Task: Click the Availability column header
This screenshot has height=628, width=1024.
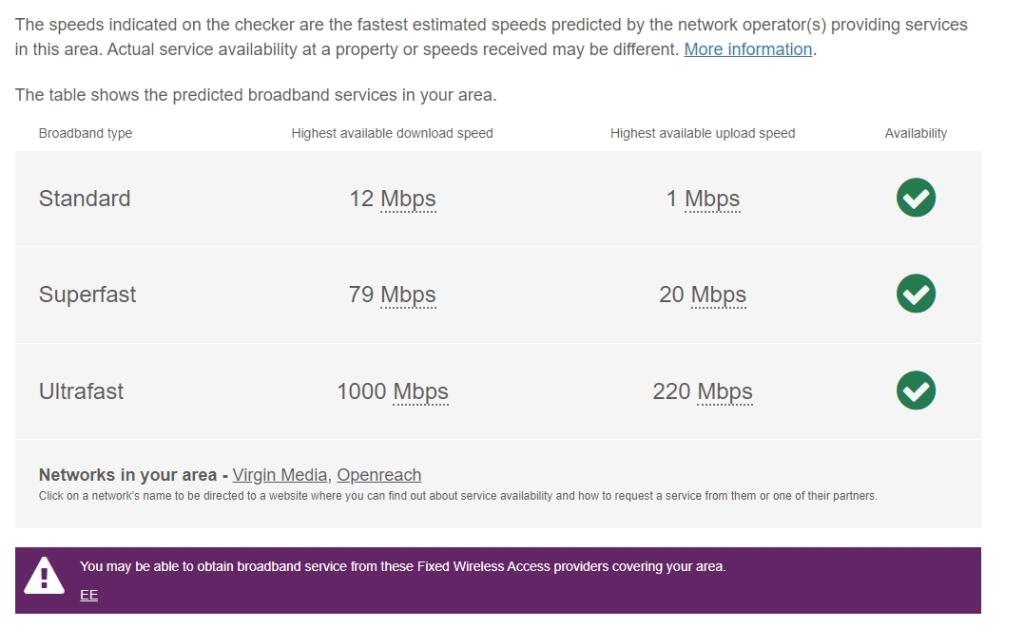Action: pyautogui.click(x=915, y=132)
